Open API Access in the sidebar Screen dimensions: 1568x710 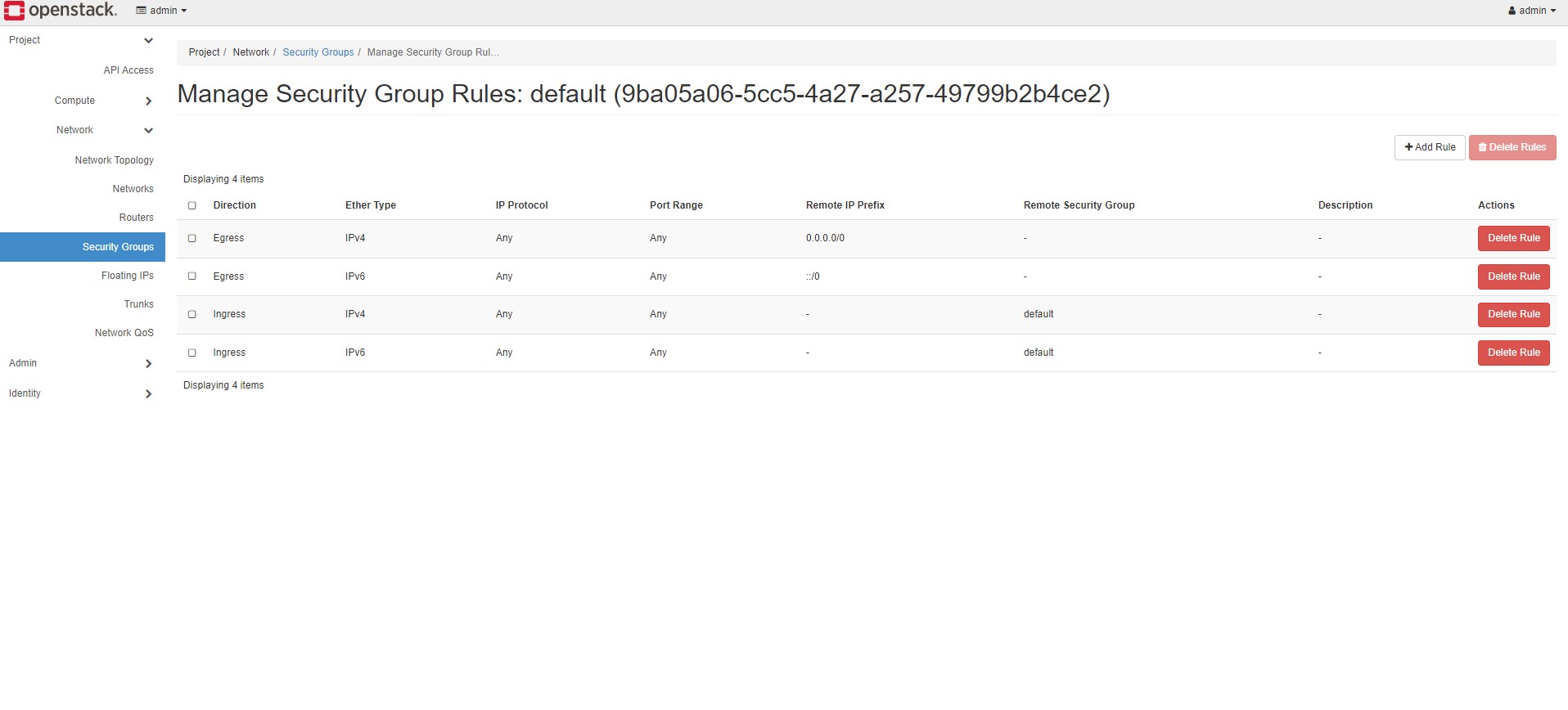pyautogui.click(x=128, y=70)
